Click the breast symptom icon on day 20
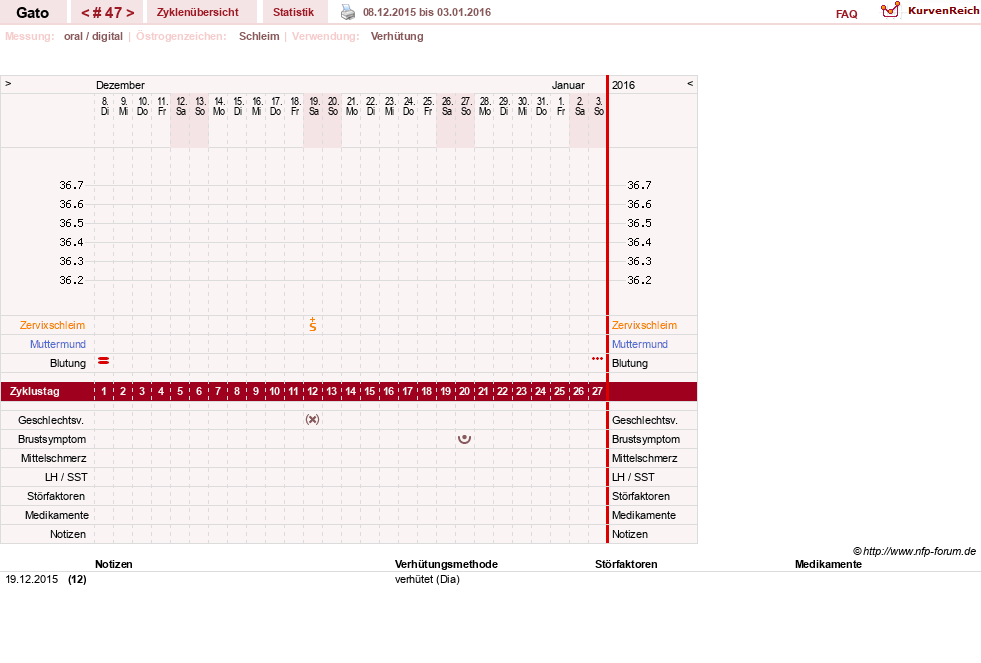The height and width of the screenshot is (663, 981). [464, 438]
